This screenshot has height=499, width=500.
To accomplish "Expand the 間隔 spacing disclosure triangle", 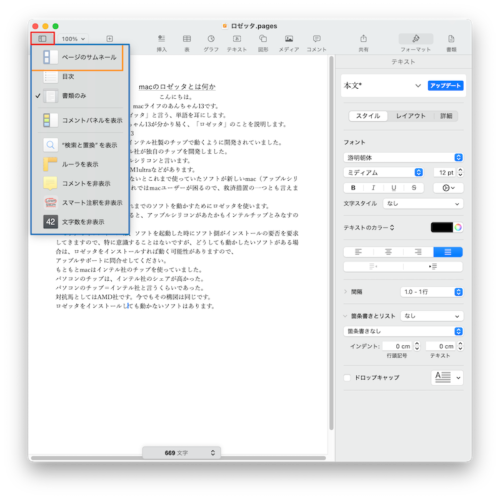I will tap(345, 292).
